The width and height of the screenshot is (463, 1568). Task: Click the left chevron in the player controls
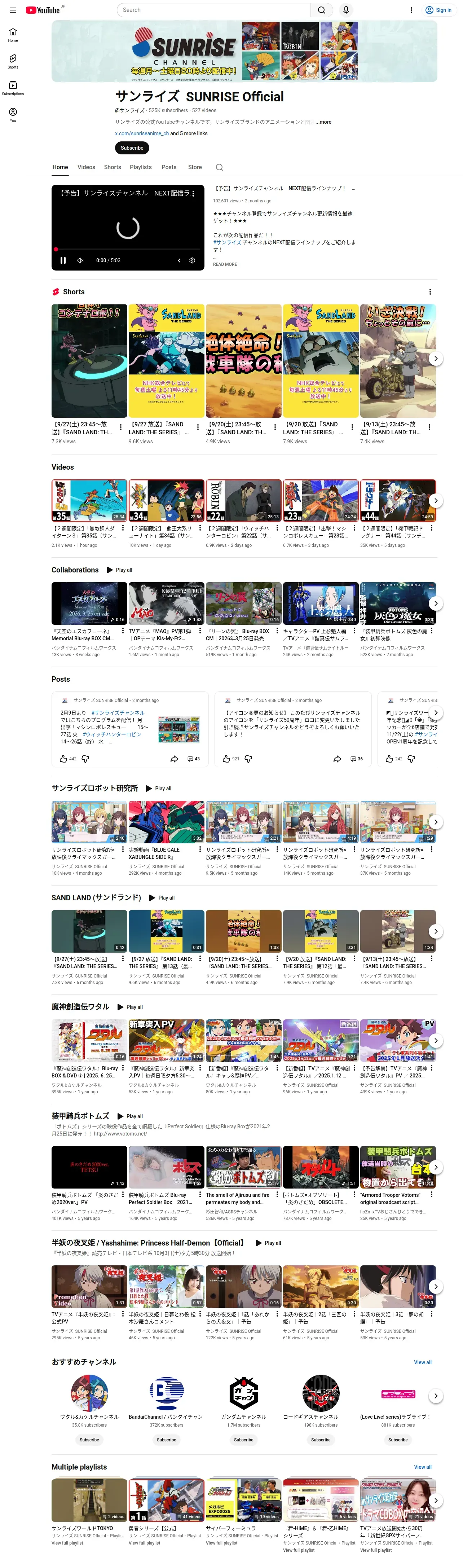point(179,260)
